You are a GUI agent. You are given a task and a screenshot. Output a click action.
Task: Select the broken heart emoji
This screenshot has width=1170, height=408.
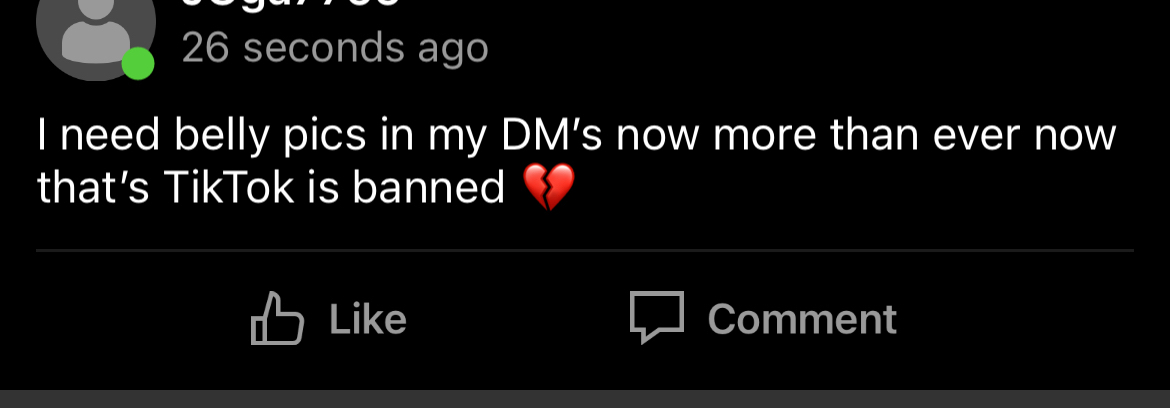click(x=548, y=187)
